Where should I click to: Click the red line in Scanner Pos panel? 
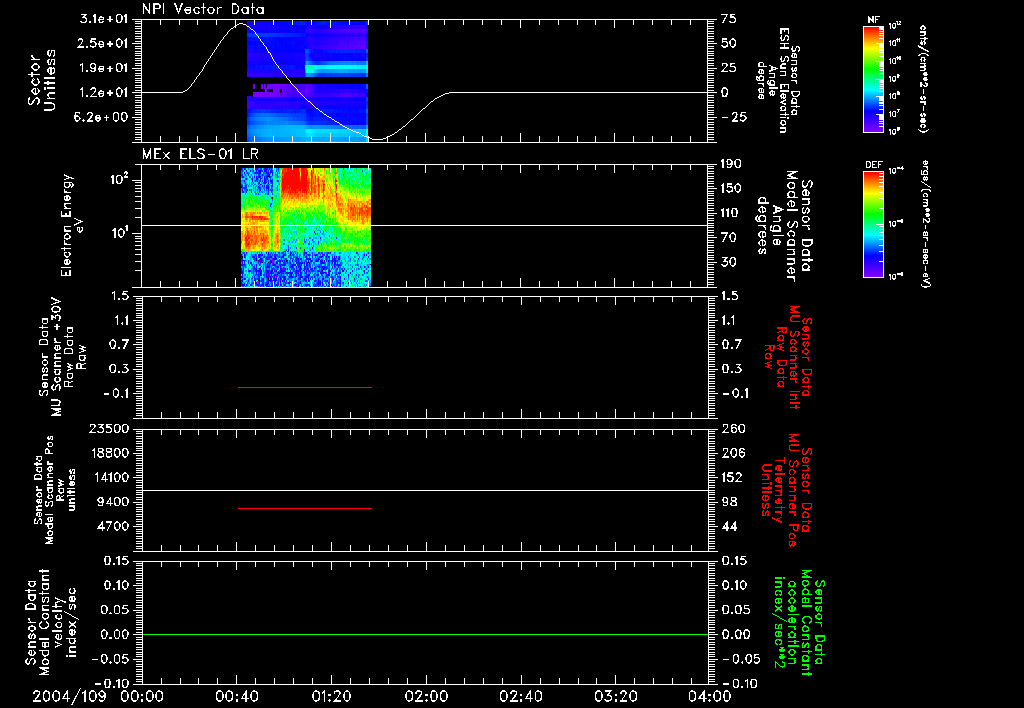(x=304, y=508)
